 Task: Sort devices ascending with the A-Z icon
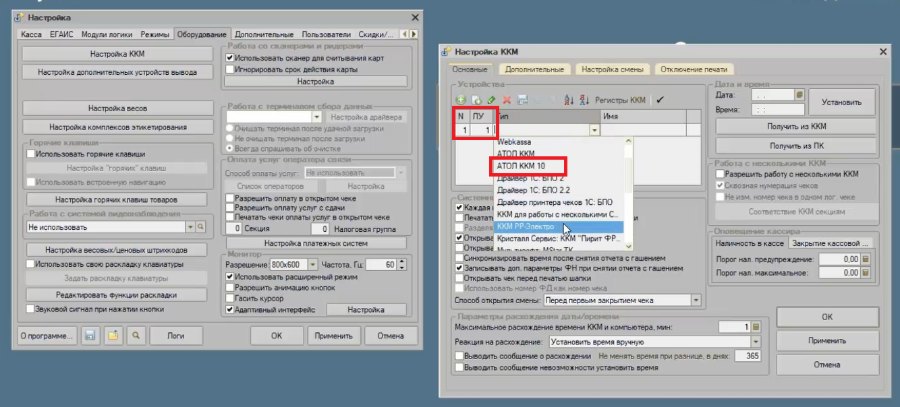coord(569,100)
